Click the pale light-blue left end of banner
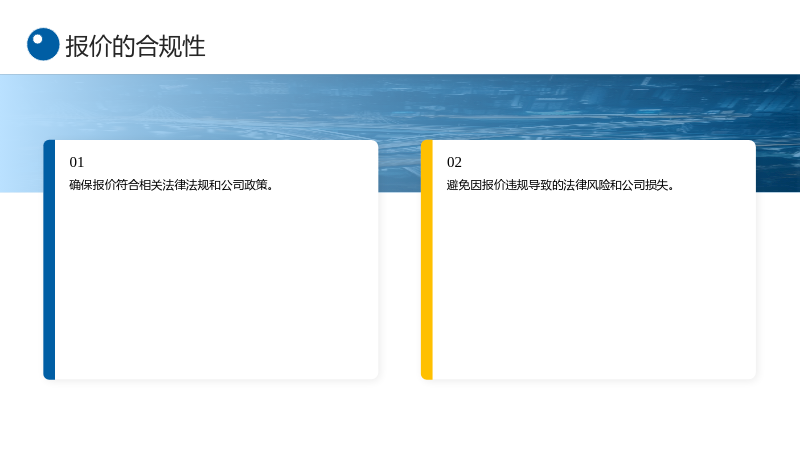 21,134
